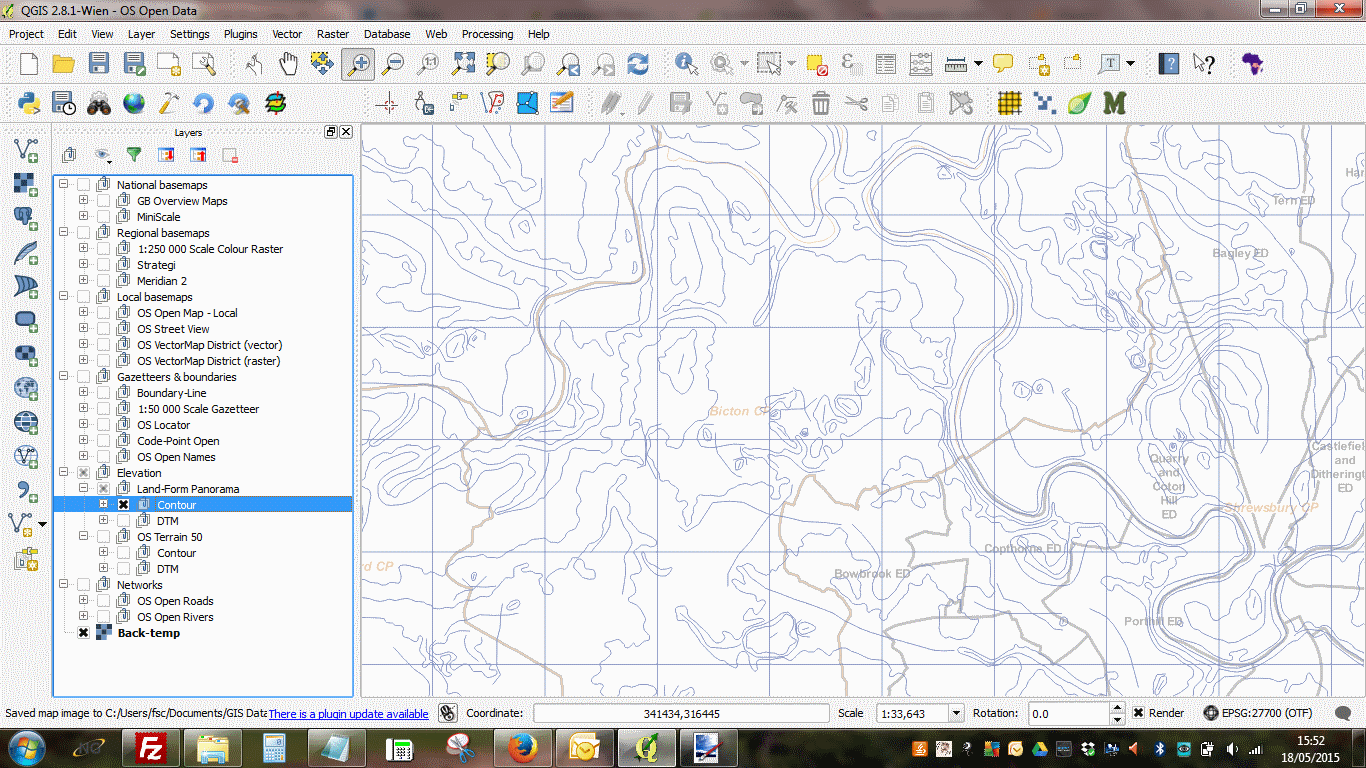Click the Text Annotation tool icon
Viewport: 1366px width, 768px height.
pyautogui.click(x=1110, y=64)
